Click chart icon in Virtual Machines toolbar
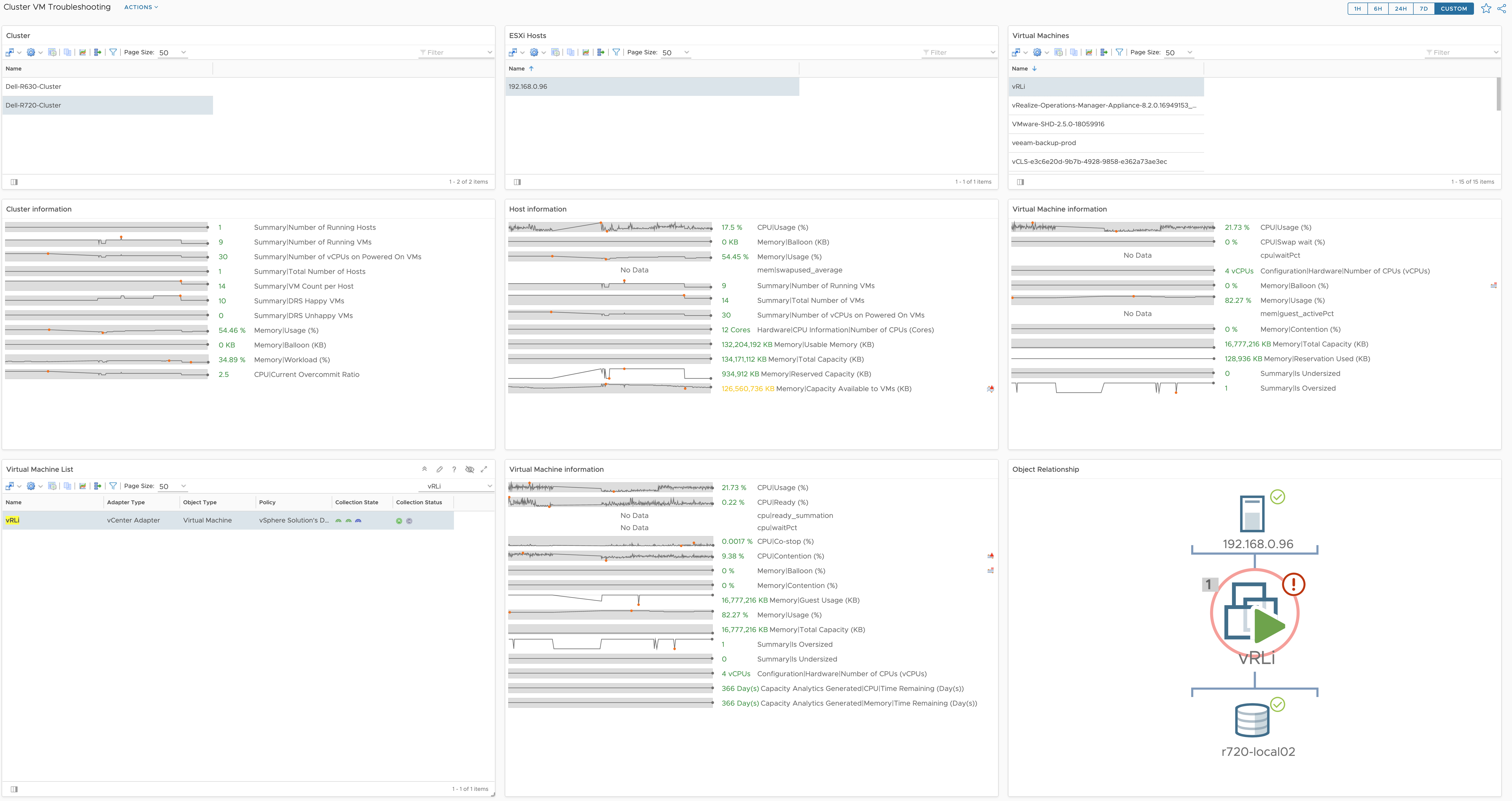1512x801 pixels. click(1089, 52)
